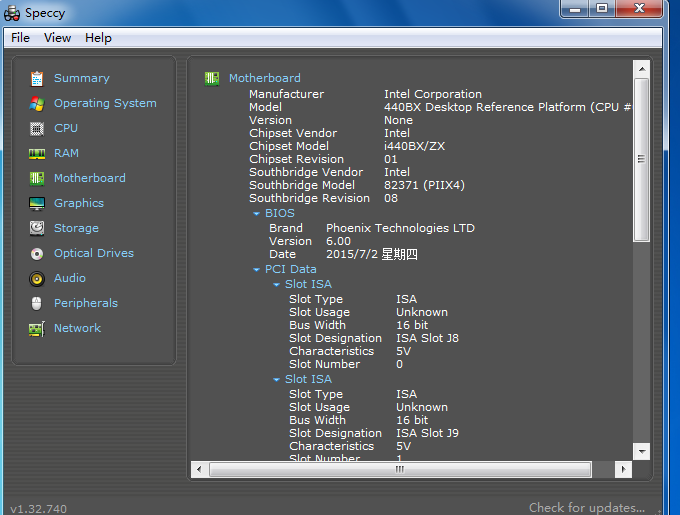This screenshot has height=515, width=680.
Task: Open the Help menu
Action: (x=98, y=38)
